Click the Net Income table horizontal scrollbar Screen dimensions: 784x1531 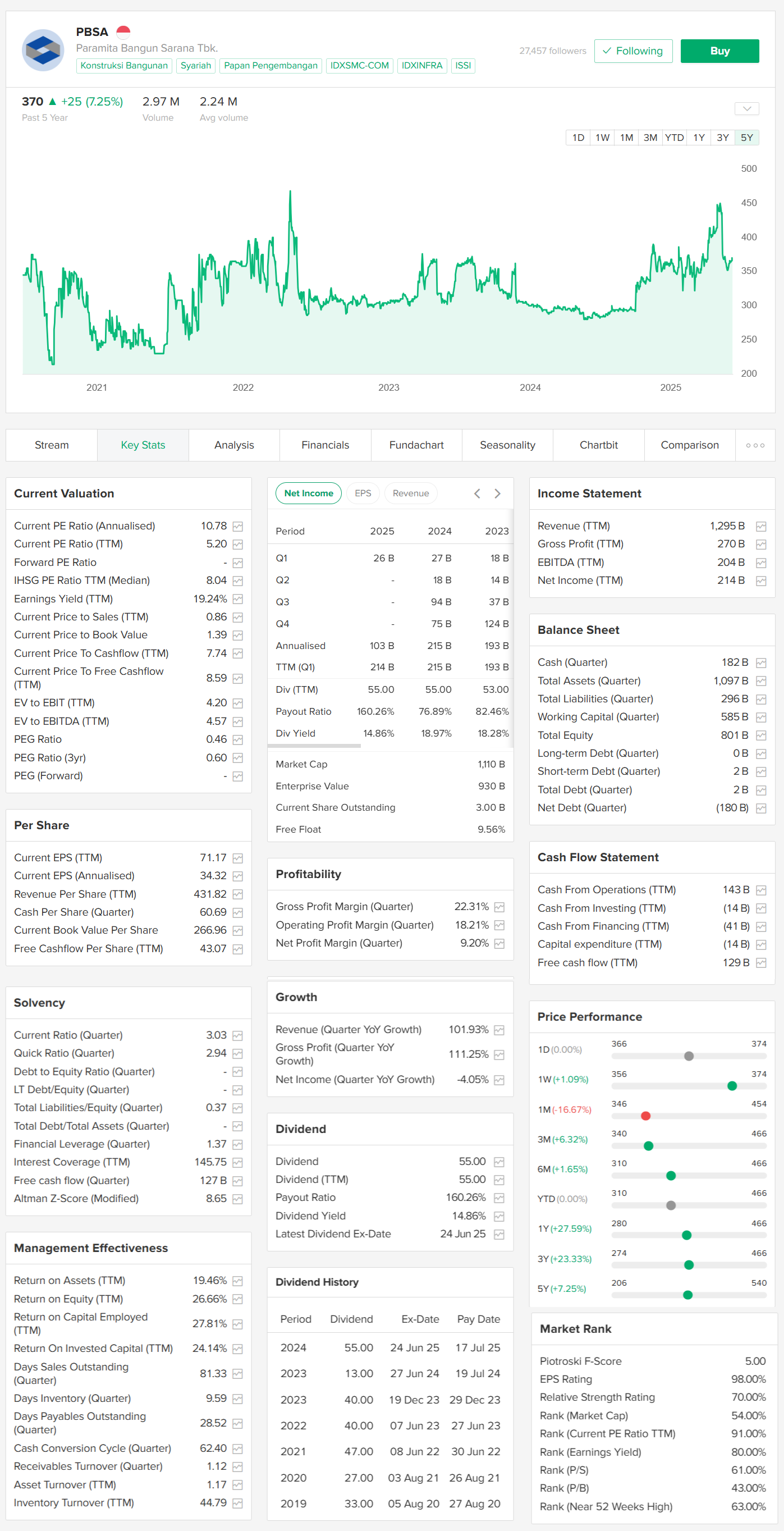[x=314, y=746]
